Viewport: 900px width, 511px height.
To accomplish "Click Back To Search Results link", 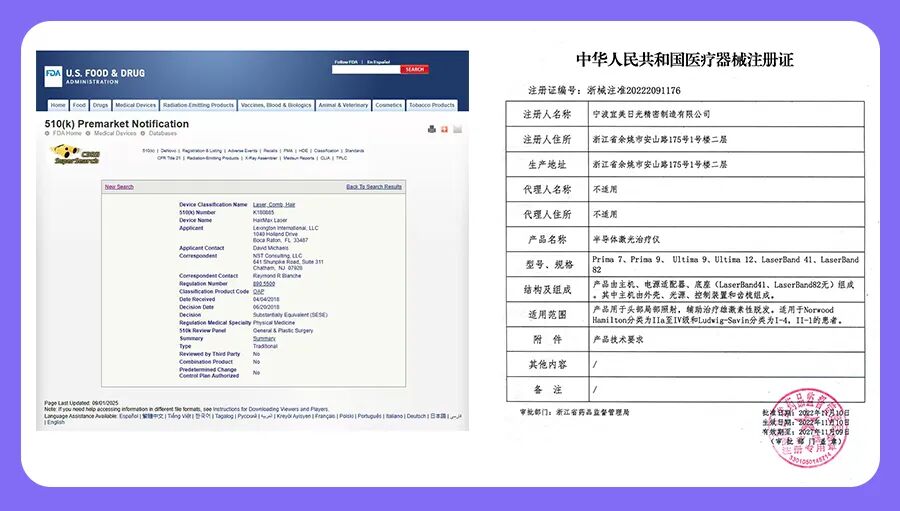I will [374, 187].
